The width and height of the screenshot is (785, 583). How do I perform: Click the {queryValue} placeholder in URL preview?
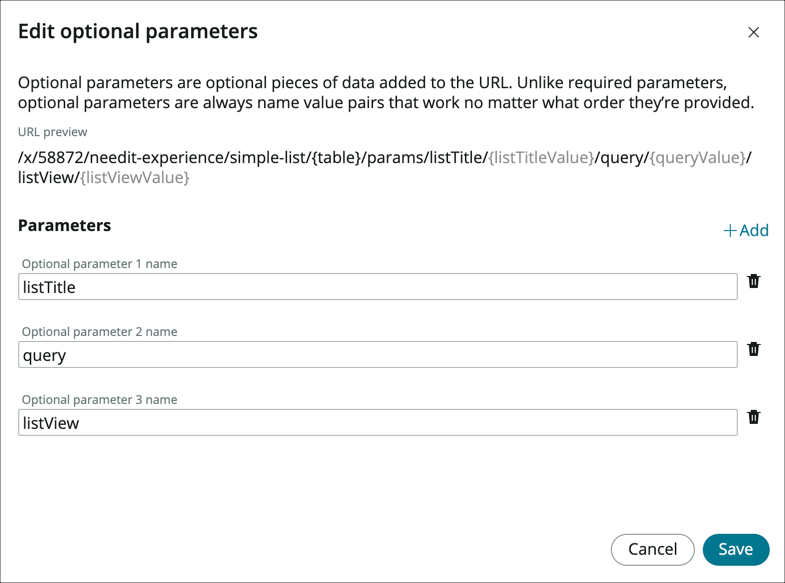tap(698, 158)
